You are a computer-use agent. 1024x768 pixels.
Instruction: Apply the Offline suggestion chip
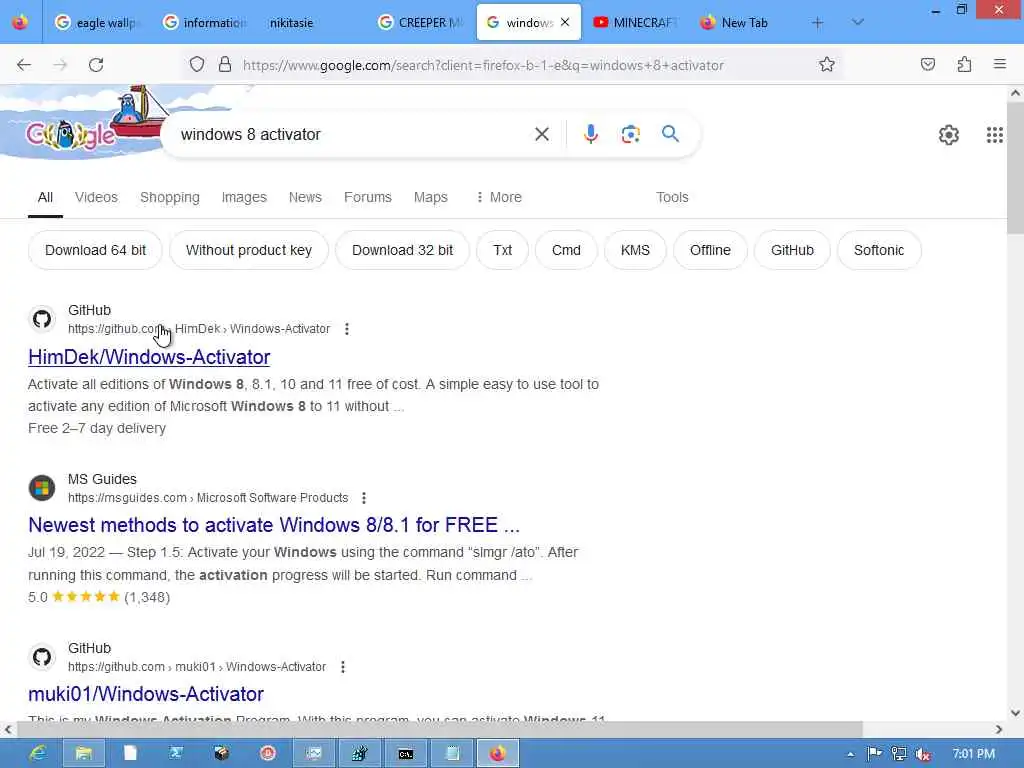710,250
